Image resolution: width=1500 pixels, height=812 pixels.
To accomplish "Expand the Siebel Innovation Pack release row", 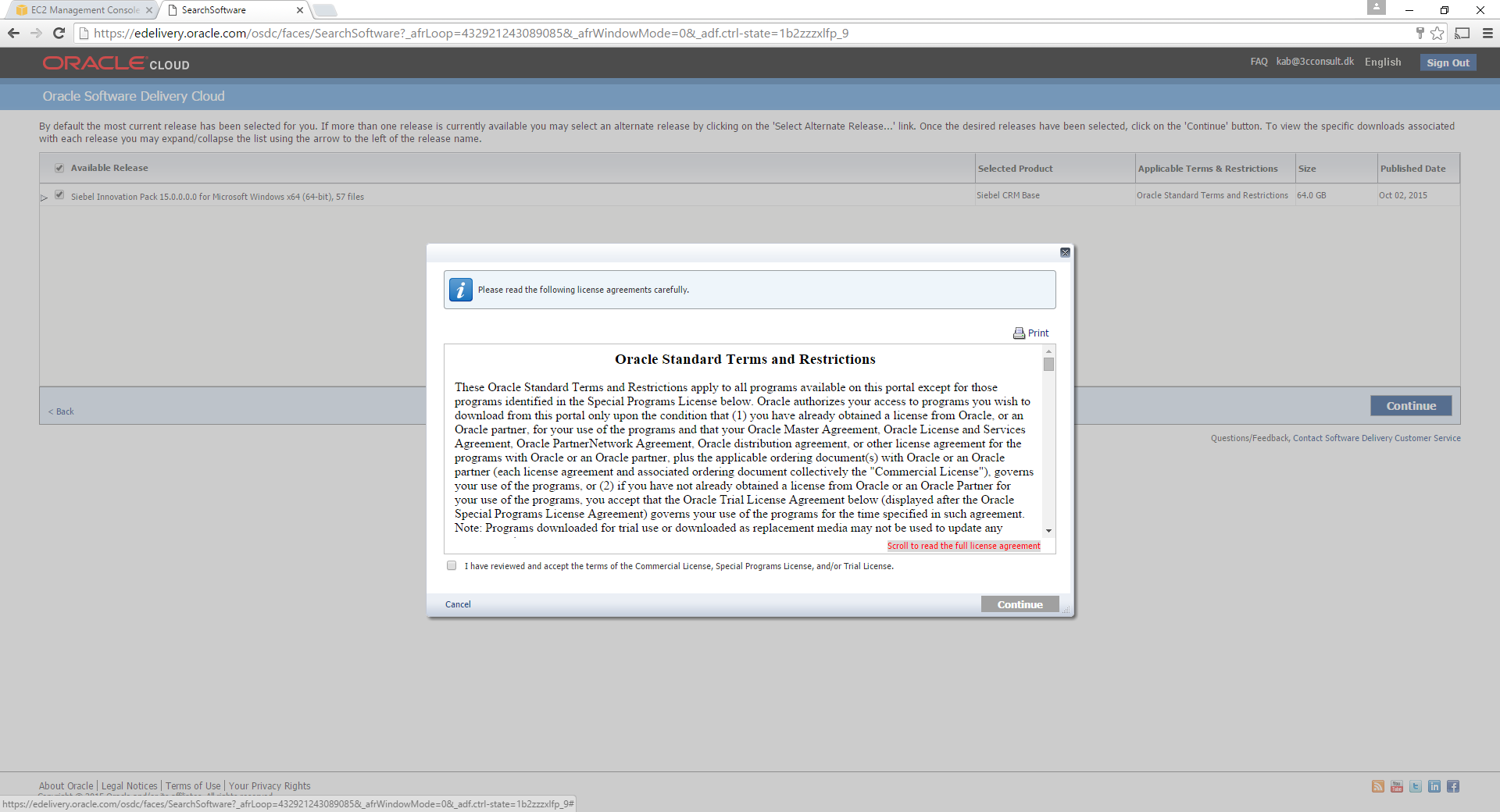I will coord(45,198).
